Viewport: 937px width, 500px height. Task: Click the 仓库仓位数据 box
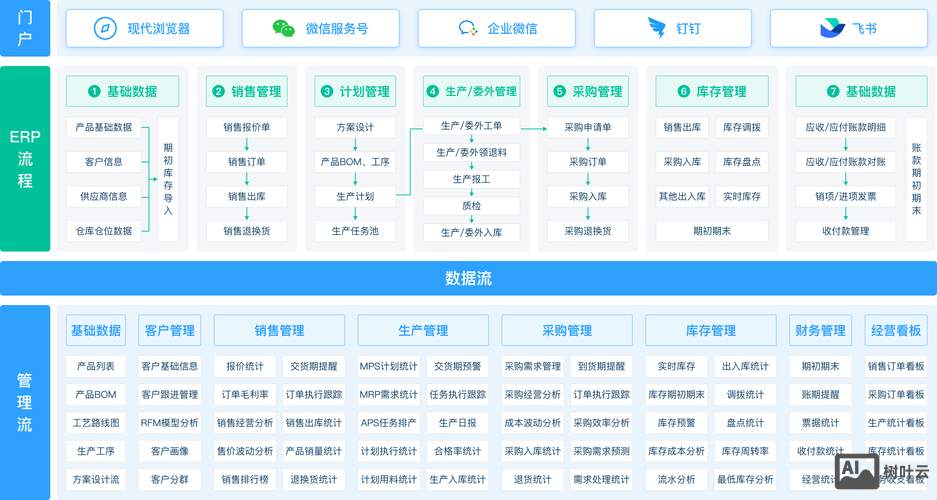point(104,231)
